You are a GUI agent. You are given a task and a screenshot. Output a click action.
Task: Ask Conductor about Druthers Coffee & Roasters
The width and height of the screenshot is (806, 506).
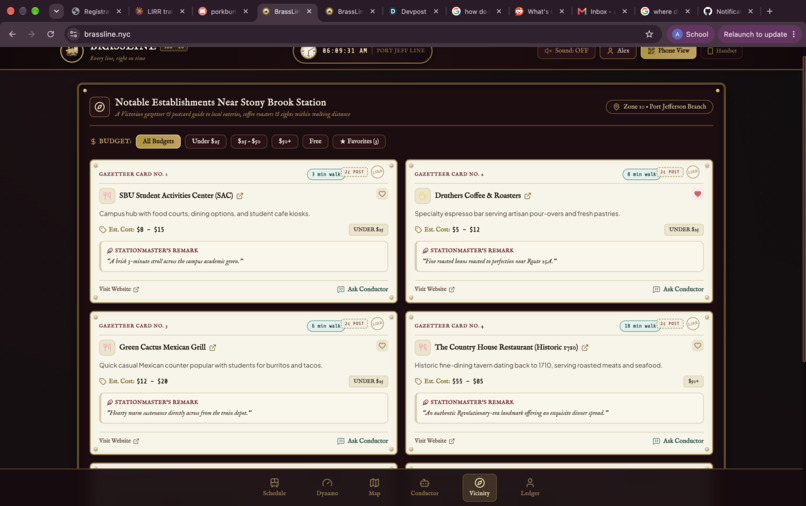pyautogui.click(x=678, y=289)
